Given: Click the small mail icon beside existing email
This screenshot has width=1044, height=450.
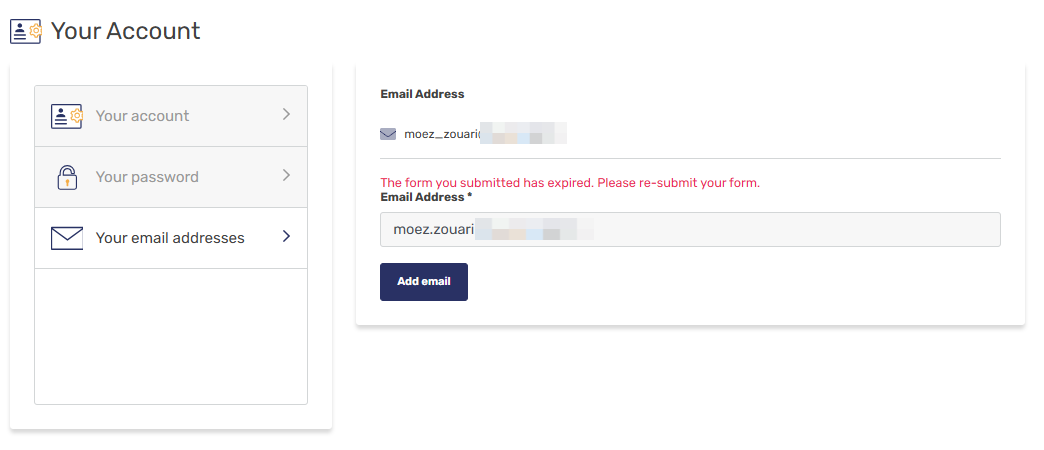Looking at the screenshot, I should pyautogui.click(x=388, y=134).
